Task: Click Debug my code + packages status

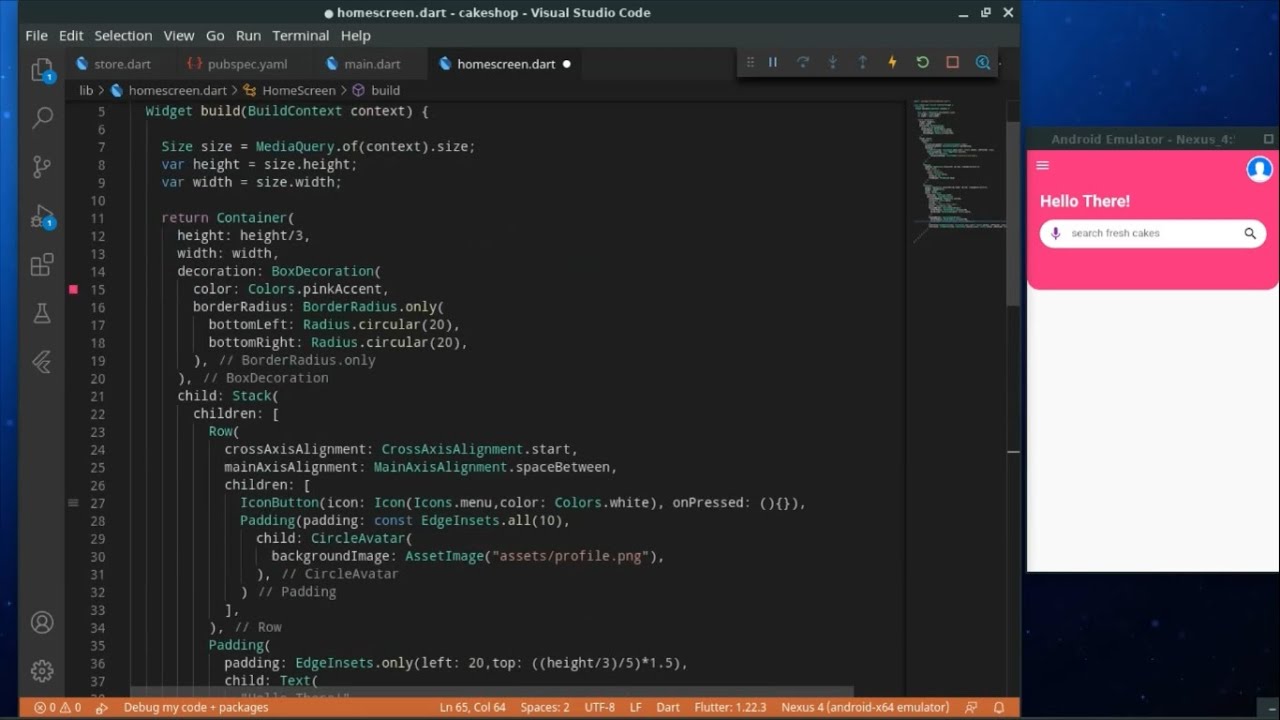Action: 195,707
